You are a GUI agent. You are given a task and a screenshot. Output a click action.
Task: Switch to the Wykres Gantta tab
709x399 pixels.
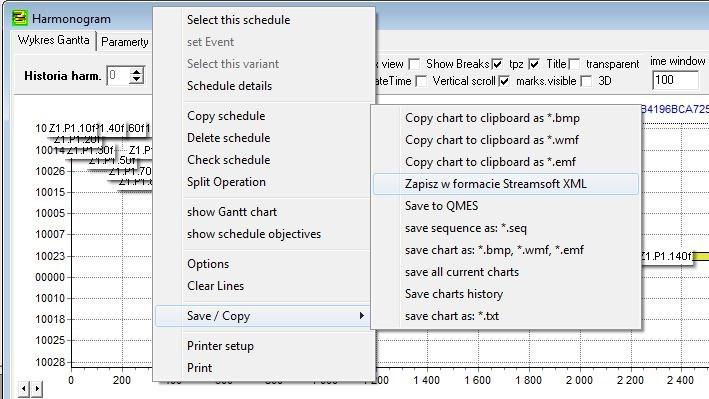click(x=53, y=40)
